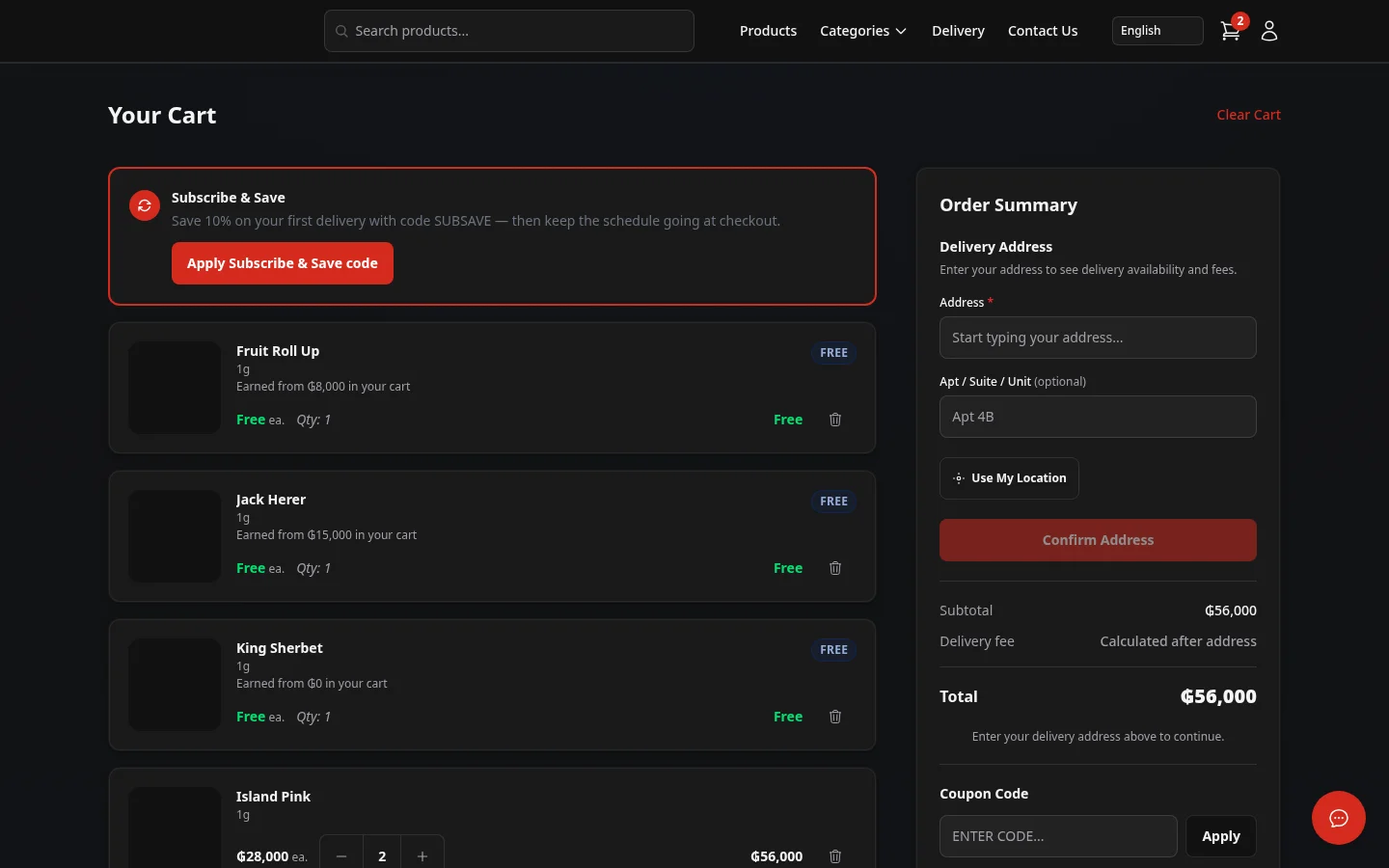Delete Island Pink using the trash icon
The height and width of the screenshot is (868, 1389).
[835, 856]
